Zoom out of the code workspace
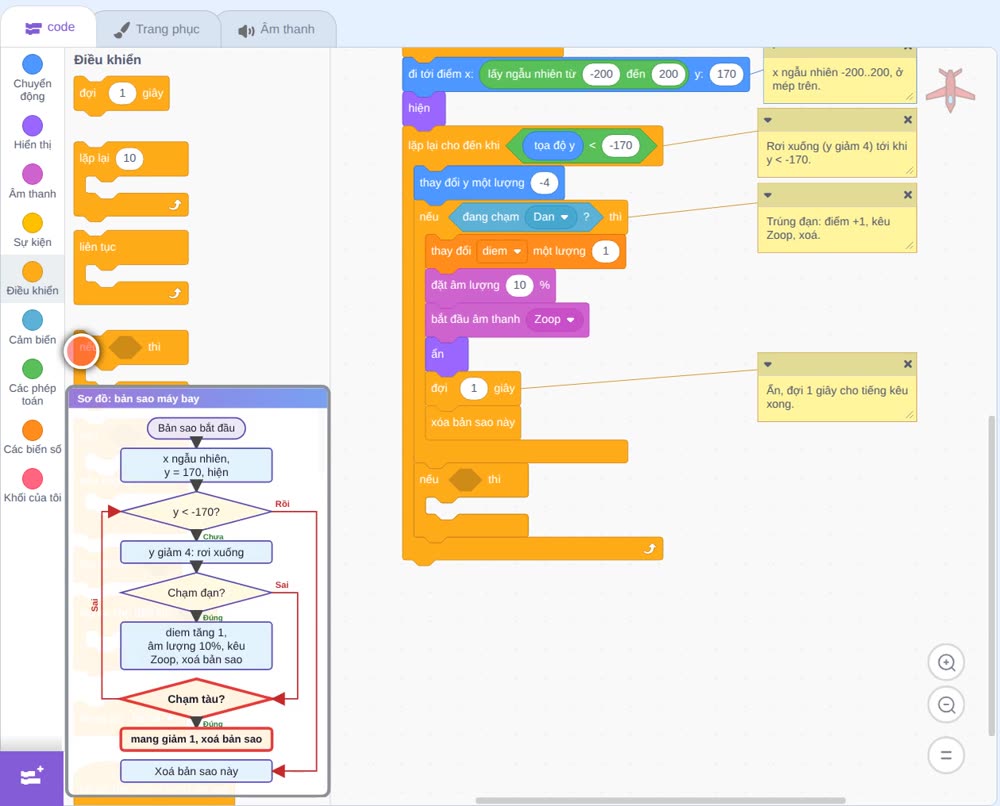1000x806 pixels. [x=946, y=705]
